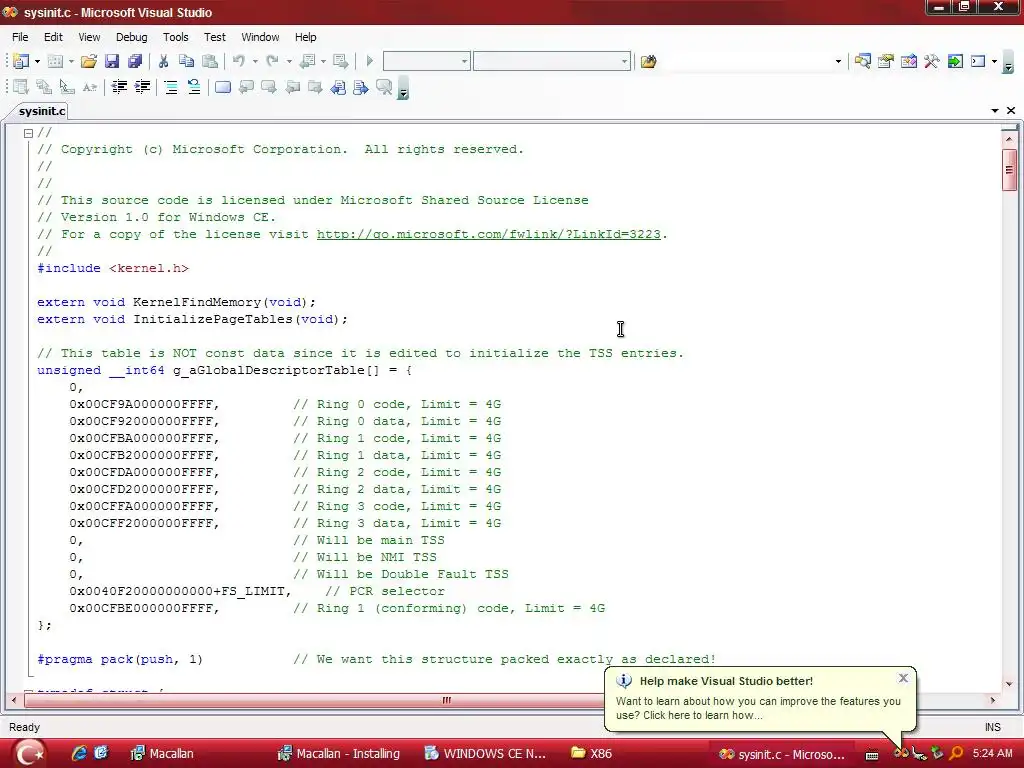Click the New Project icon
1024x768 pixels.
point(21,61)
